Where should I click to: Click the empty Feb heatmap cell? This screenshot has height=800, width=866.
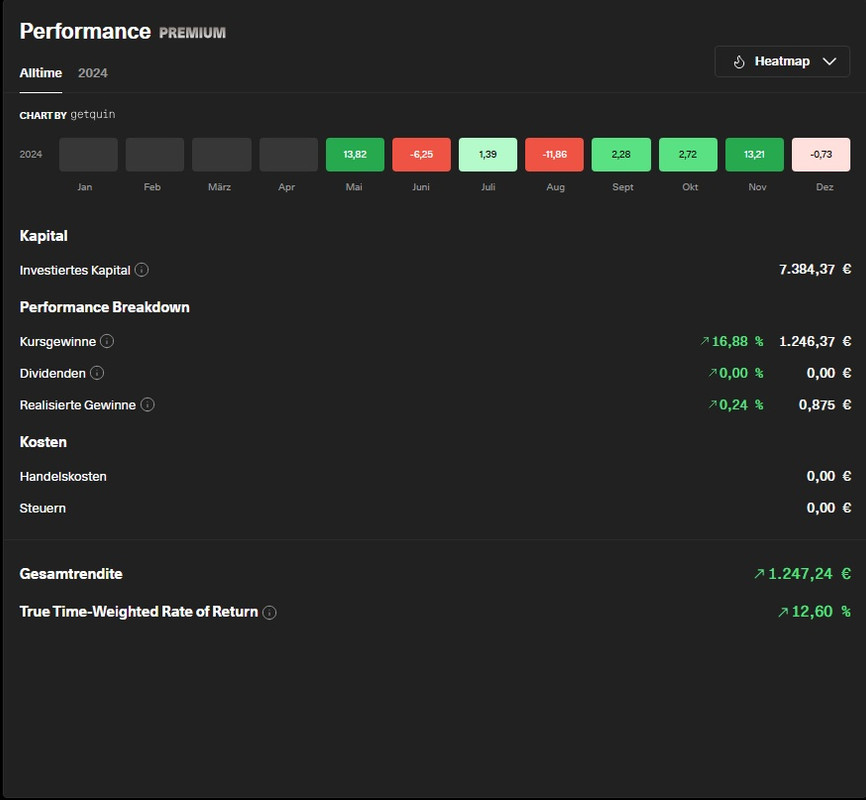[x=155, y=154]
